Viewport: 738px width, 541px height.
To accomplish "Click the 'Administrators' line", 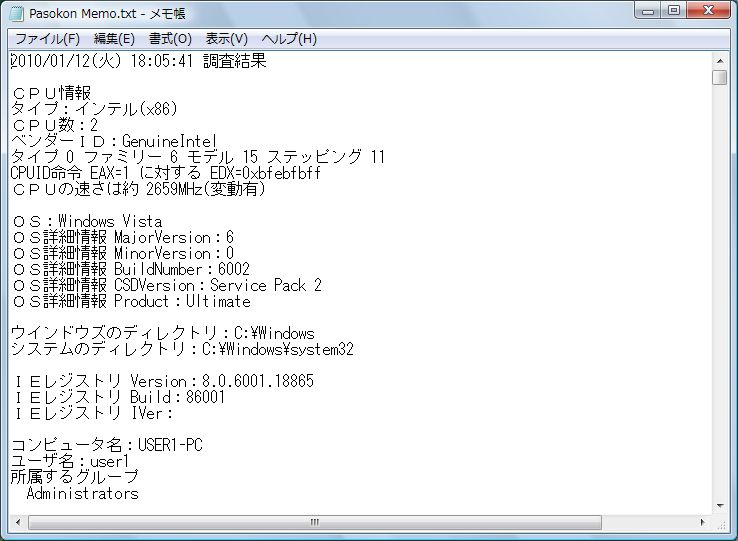I will pos(82,493).
